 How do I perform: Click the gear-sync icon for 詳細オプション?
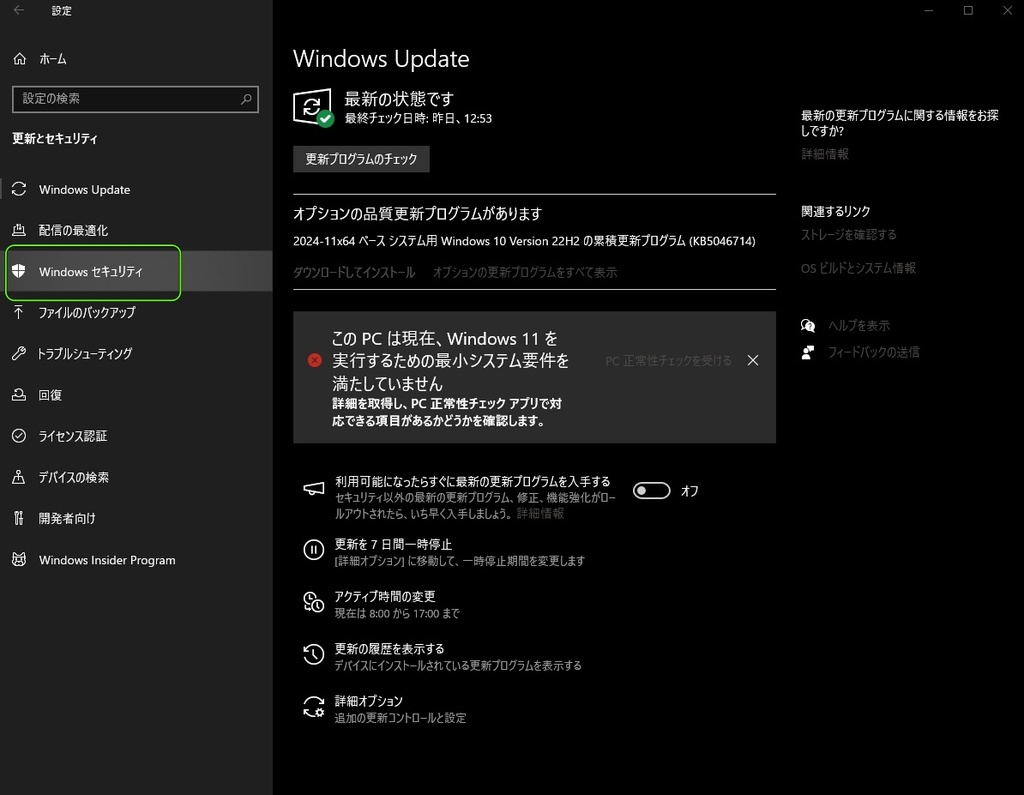point(313,707)
